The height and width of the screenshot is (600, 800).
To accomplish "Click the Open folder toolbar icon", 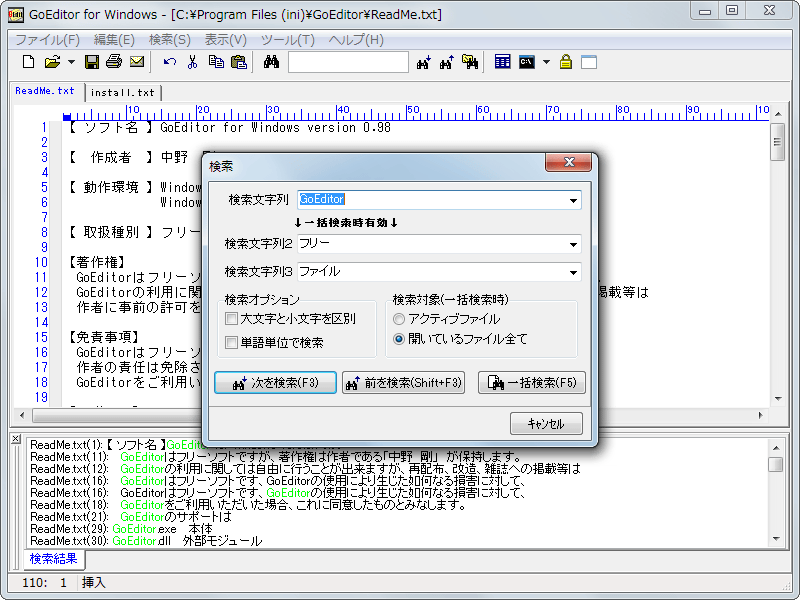I will coord(52,62).
